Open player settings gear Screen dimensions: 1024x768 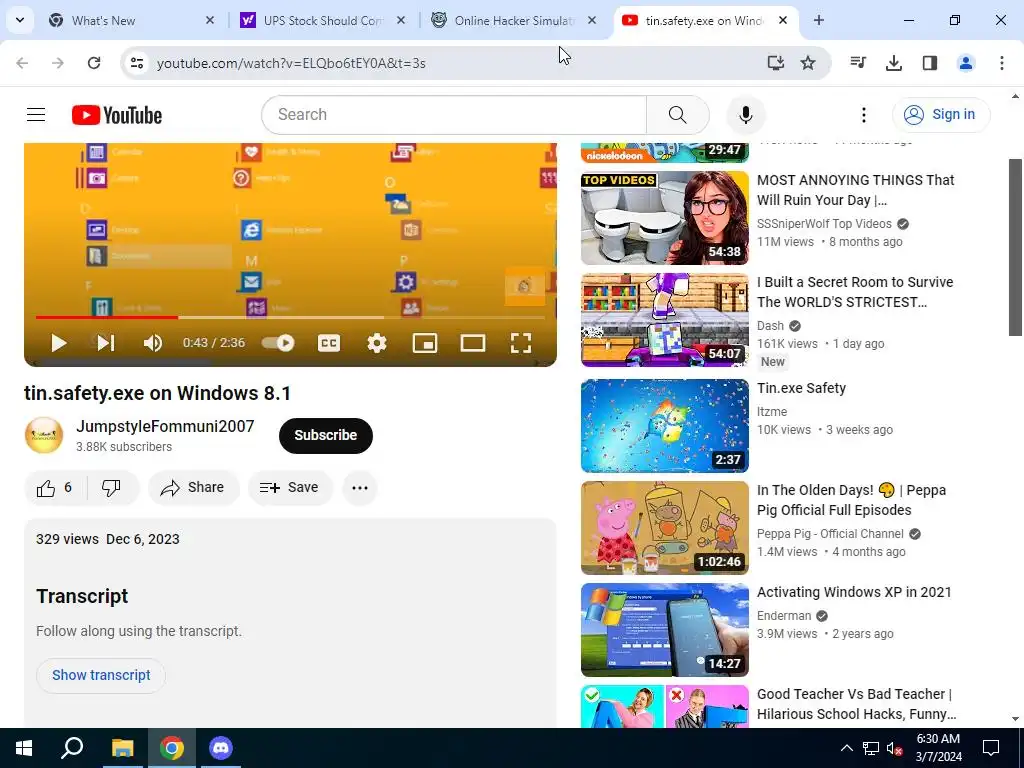click(377, 343)
